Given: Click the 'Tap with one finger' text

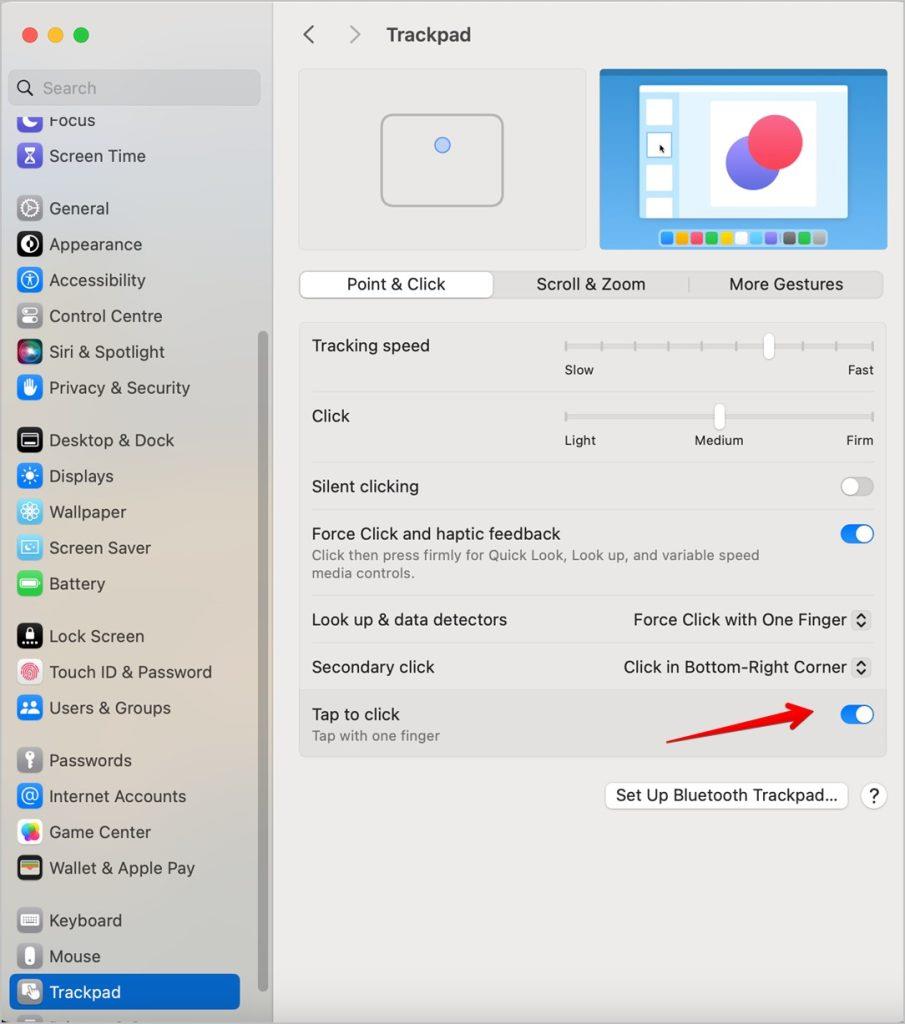Looking at the screenshot, I should (x=375, y=736).
